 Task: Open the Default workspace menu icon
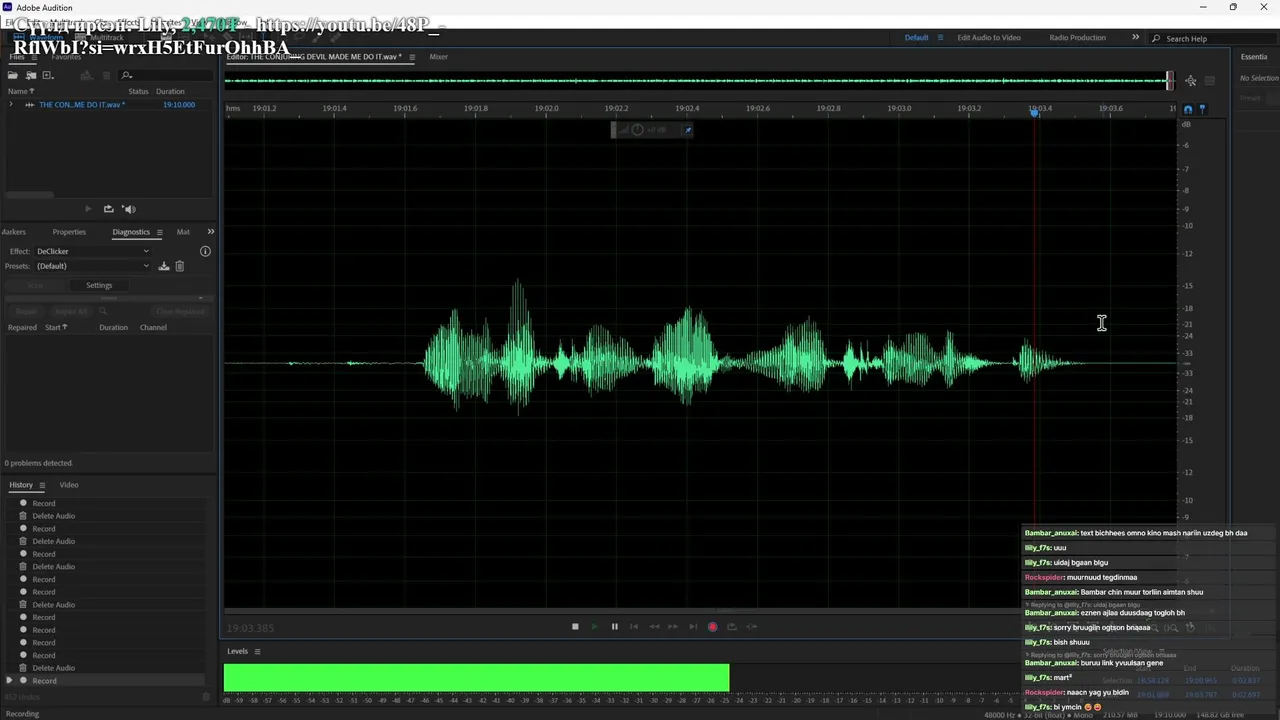[x=940, y=38]
